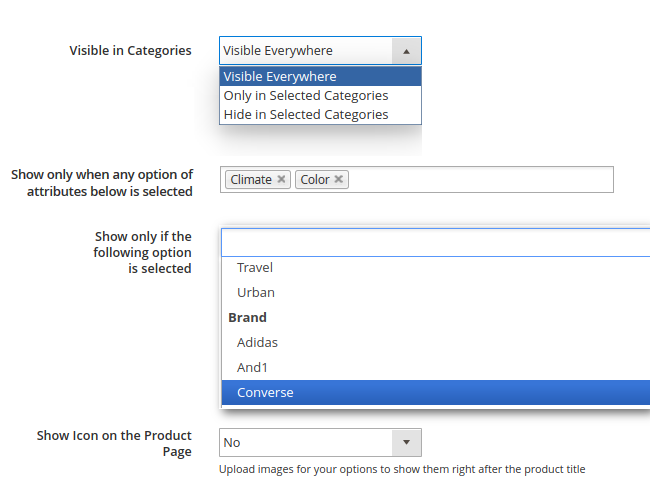Collapse the Visible in Categories dropdown arrow
650x481 pixels.
coord(405,51)
